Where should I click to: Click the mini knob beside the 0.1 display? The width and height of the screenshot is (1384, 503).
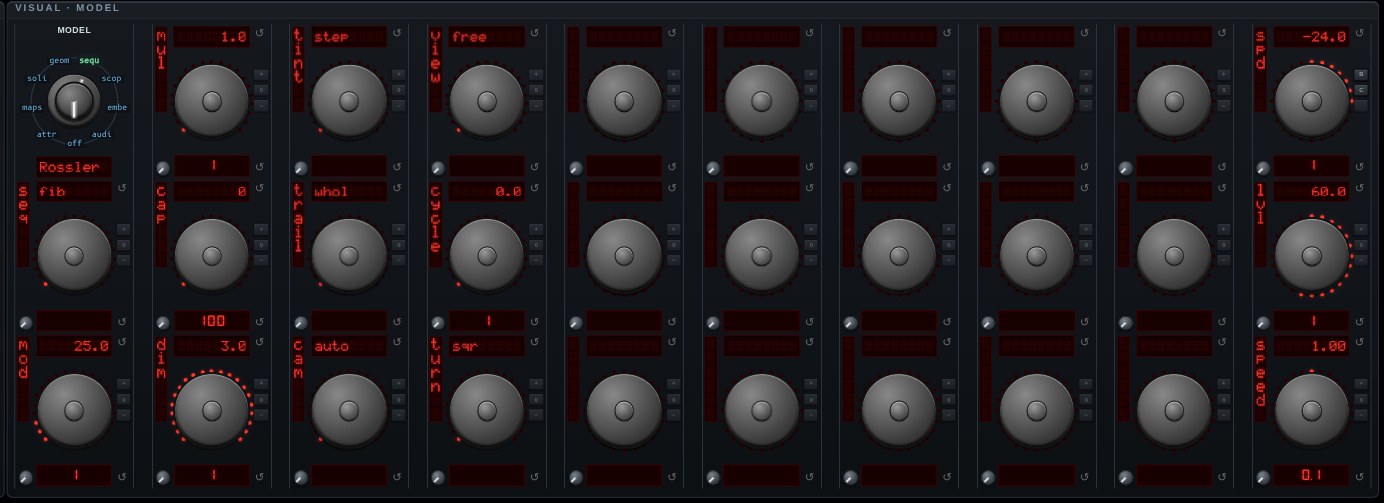click(x=1262, y=477)
